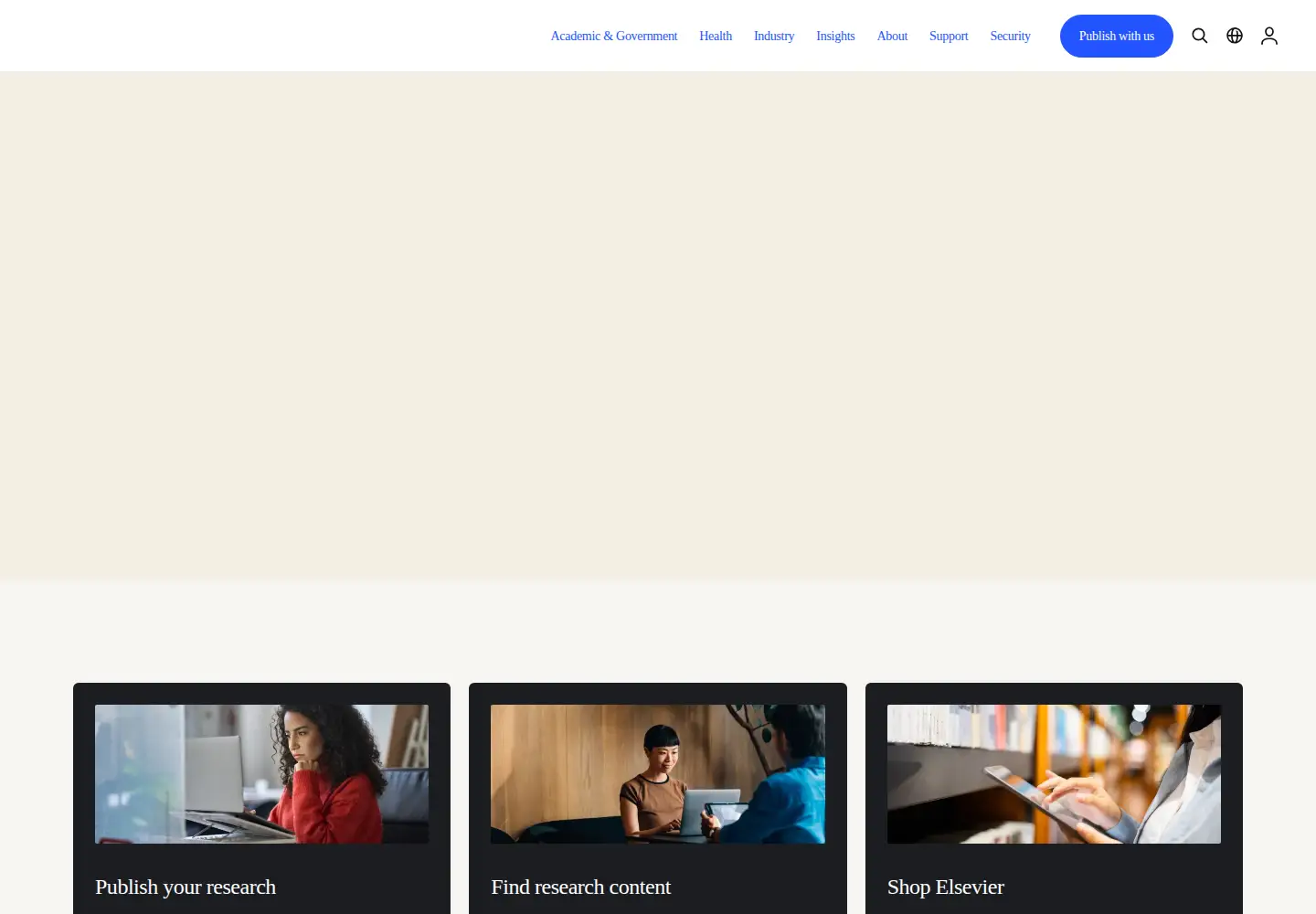Image resolution: width=1316 pixels, height=914 pixels.
Task: Open Publish your research card title
Action: 186,887
